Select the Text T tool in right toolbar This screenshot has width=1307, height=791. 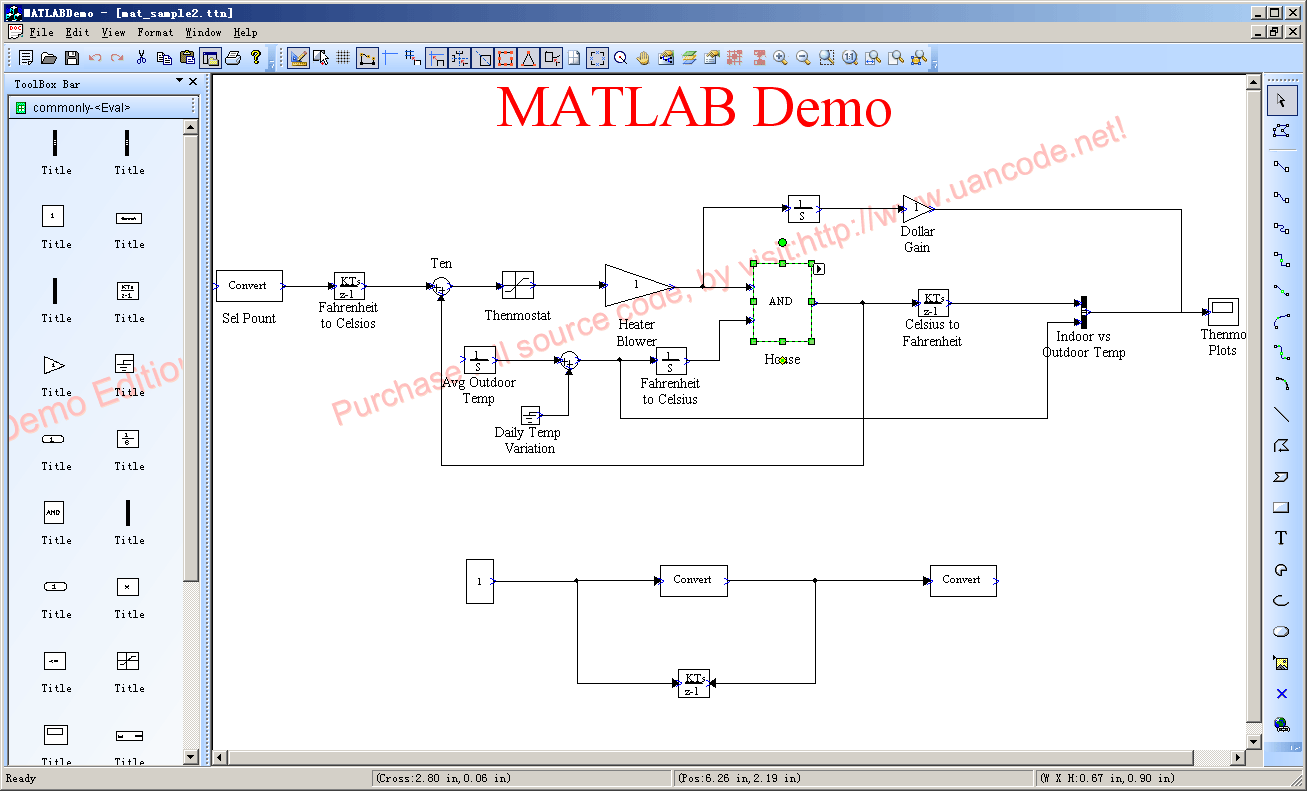coord(1281,538)
